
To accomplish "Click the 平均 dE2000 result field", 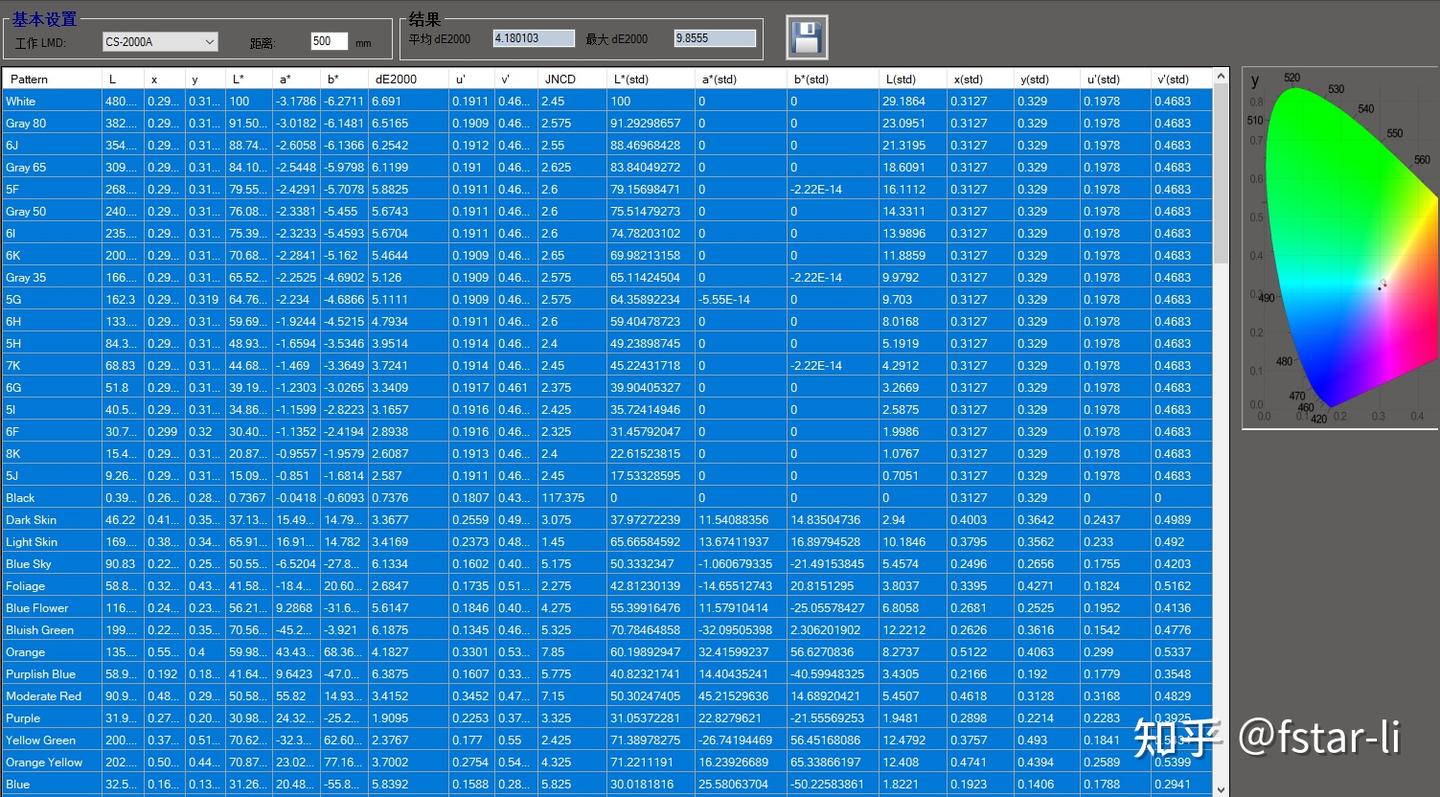I will [x=534, y=38].
